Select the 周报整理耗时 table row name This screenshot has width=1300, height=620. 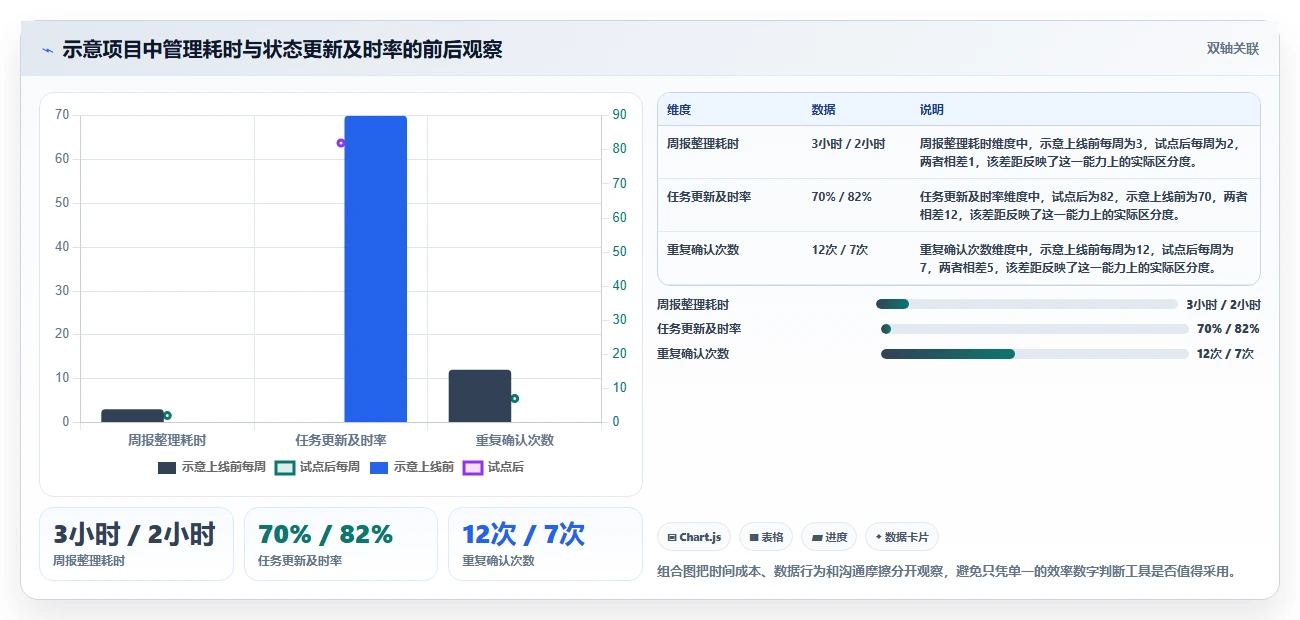point(703,144)
